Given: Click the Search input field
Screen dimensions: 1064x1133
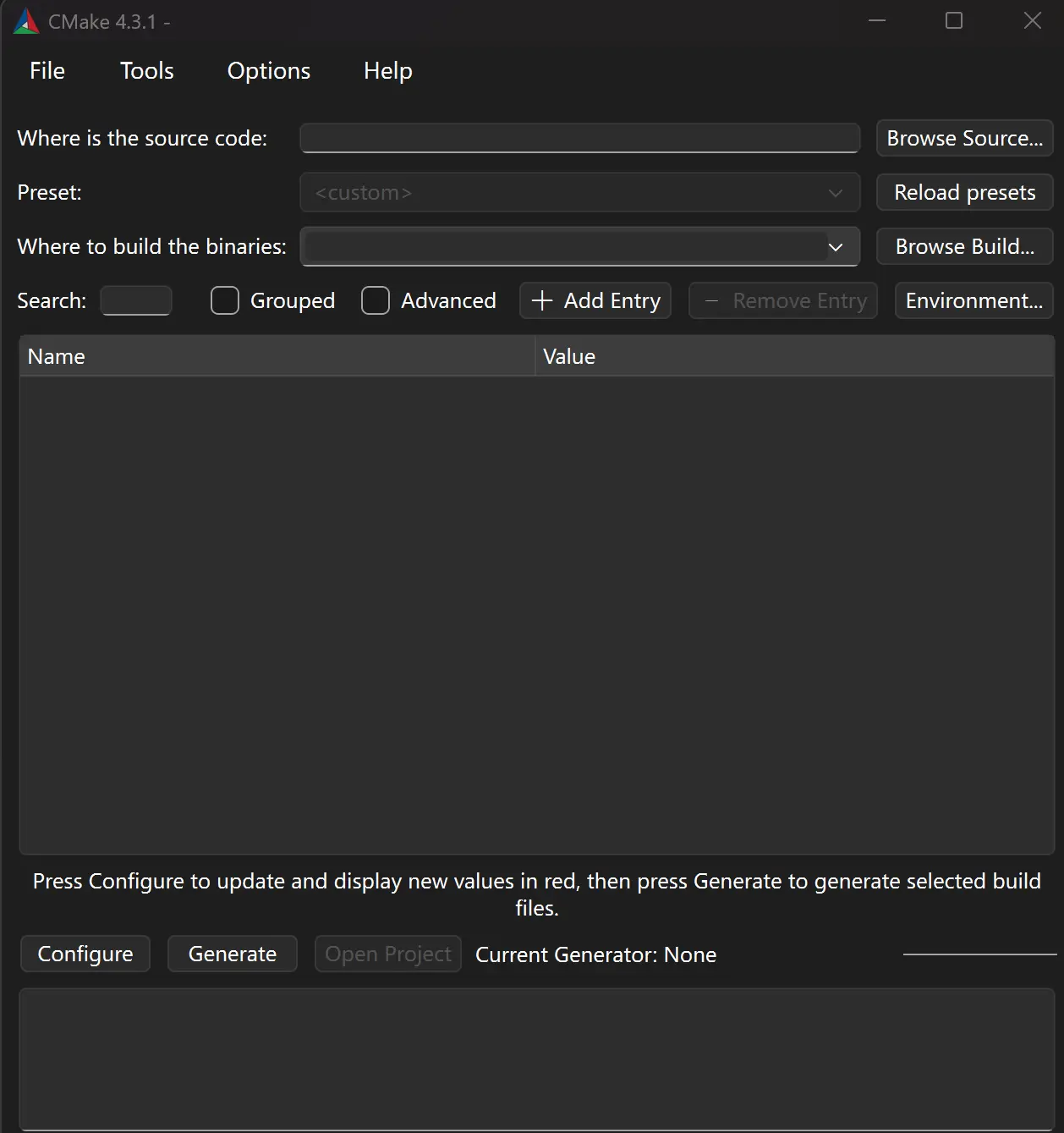Looking at the screenshot, I should pyautogui.click(x=136, y=300).
